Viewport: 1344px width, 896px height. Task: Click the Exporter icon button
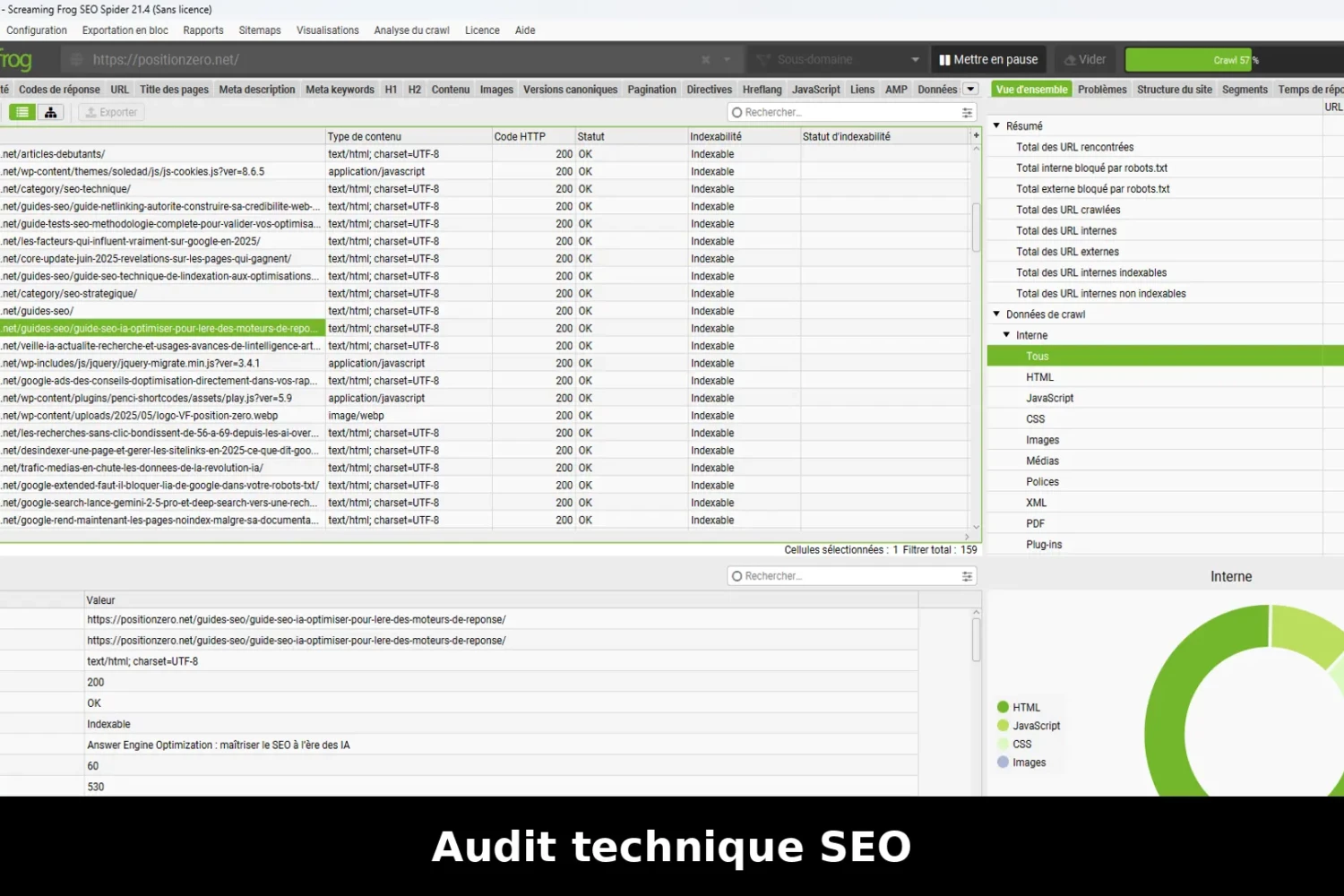tap(110, 111)
